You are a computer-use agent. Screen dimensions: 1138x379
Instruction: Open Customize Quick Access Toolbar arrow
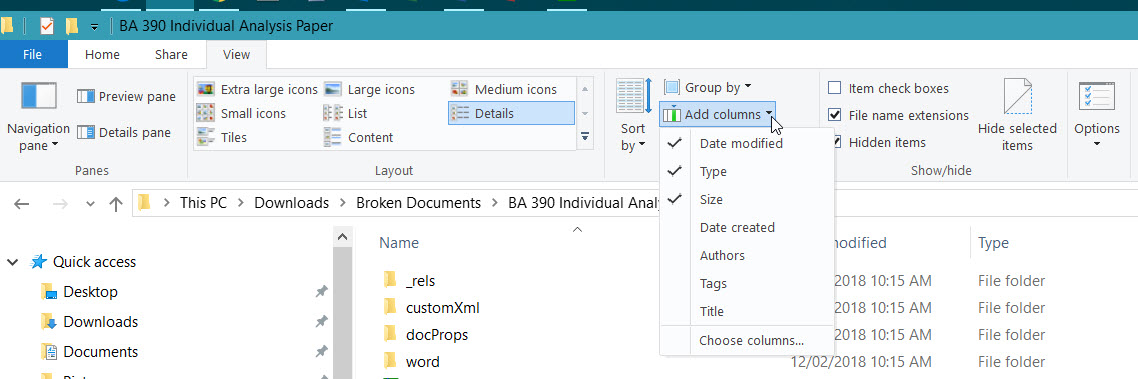94,28
